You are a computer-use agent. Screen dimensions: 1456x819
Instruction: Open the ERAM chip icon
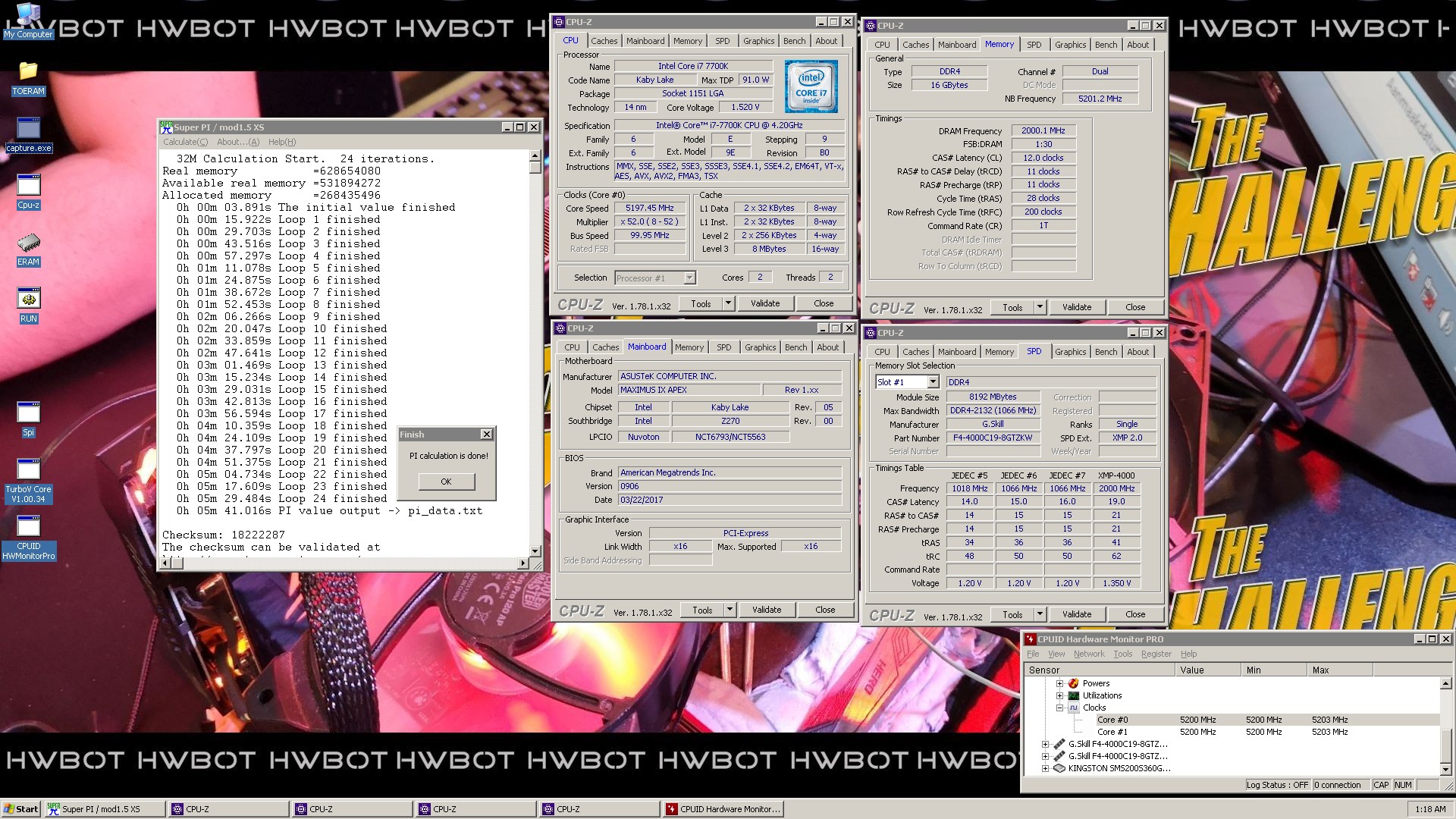[28, 249]
